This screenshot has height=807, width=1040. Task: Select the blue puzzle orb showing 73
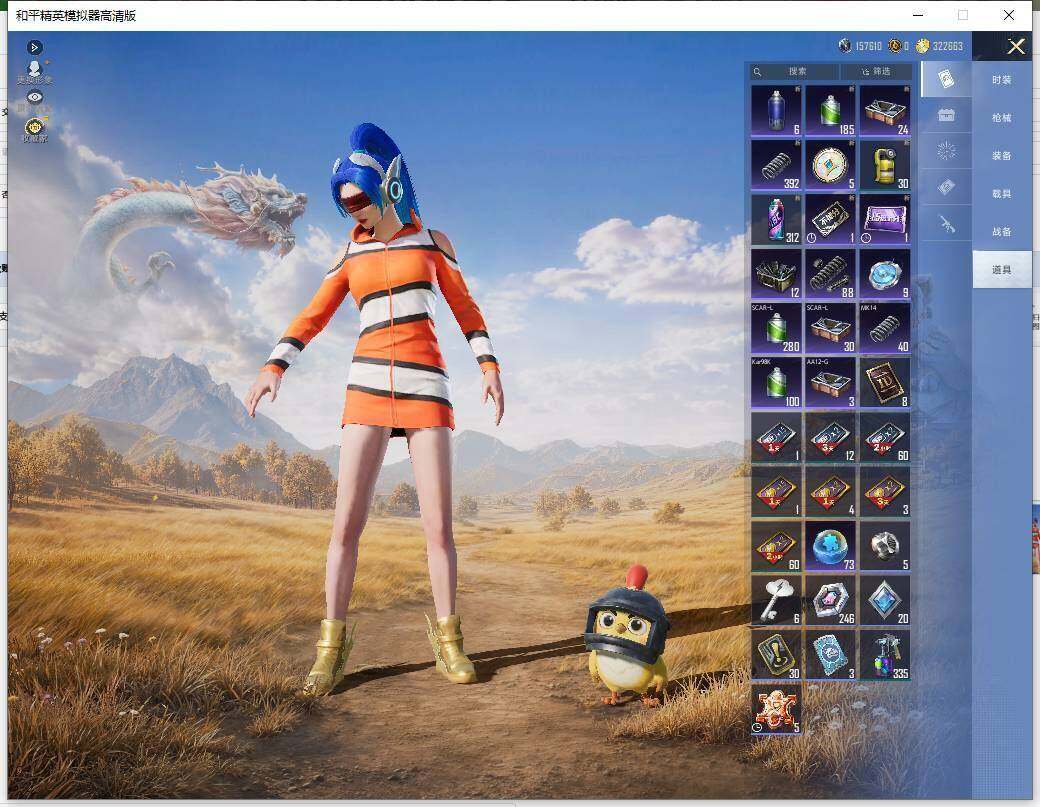pyautogui.click(x=830, y=546)
